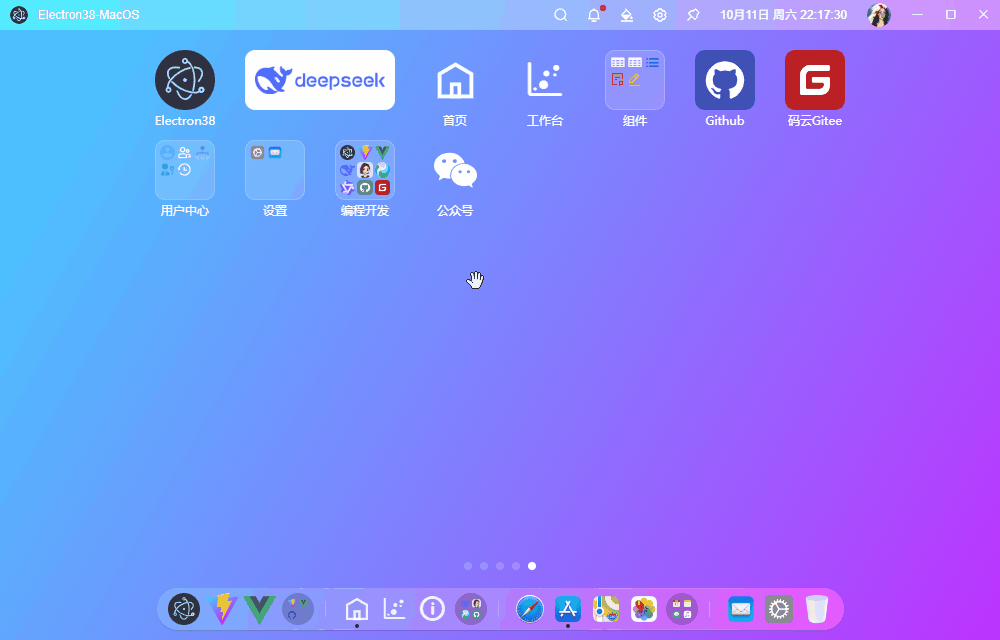
Task: Click the search icon in top bar
Action: click(x=561, y=15)
